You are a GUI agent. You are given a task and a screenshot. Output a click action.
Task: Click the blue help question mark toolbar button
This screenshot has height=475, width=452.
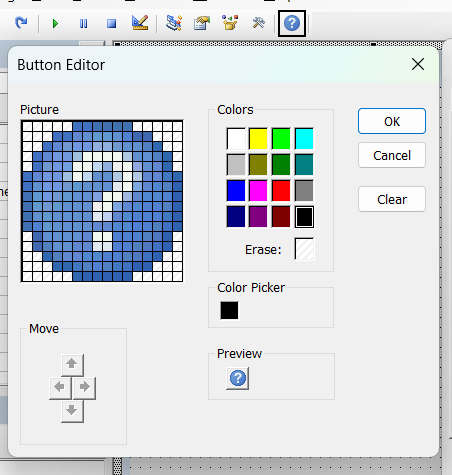tap(292, 23)
